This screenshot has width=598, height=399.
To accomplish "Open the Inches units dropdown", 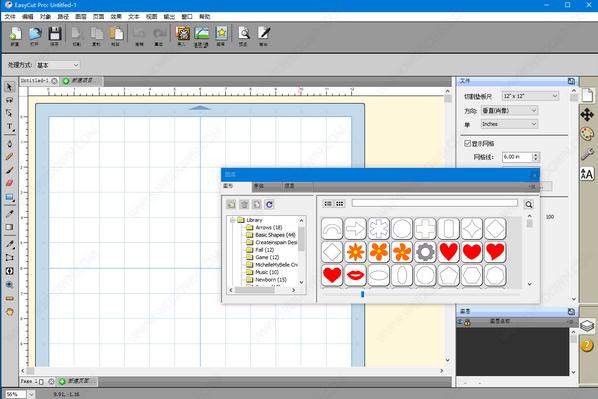I will 509,124.
